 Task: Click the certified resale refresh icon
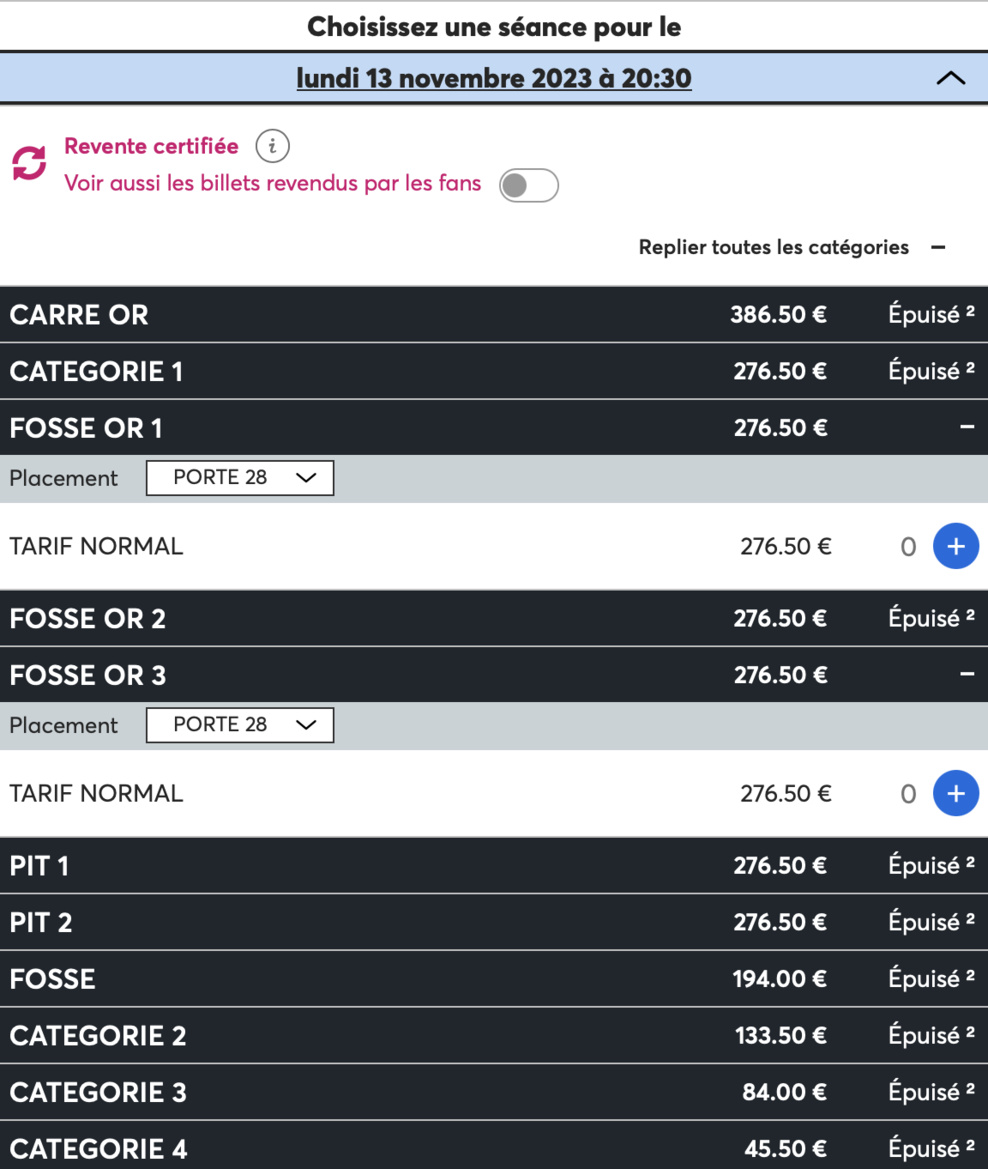coord(30,160)
